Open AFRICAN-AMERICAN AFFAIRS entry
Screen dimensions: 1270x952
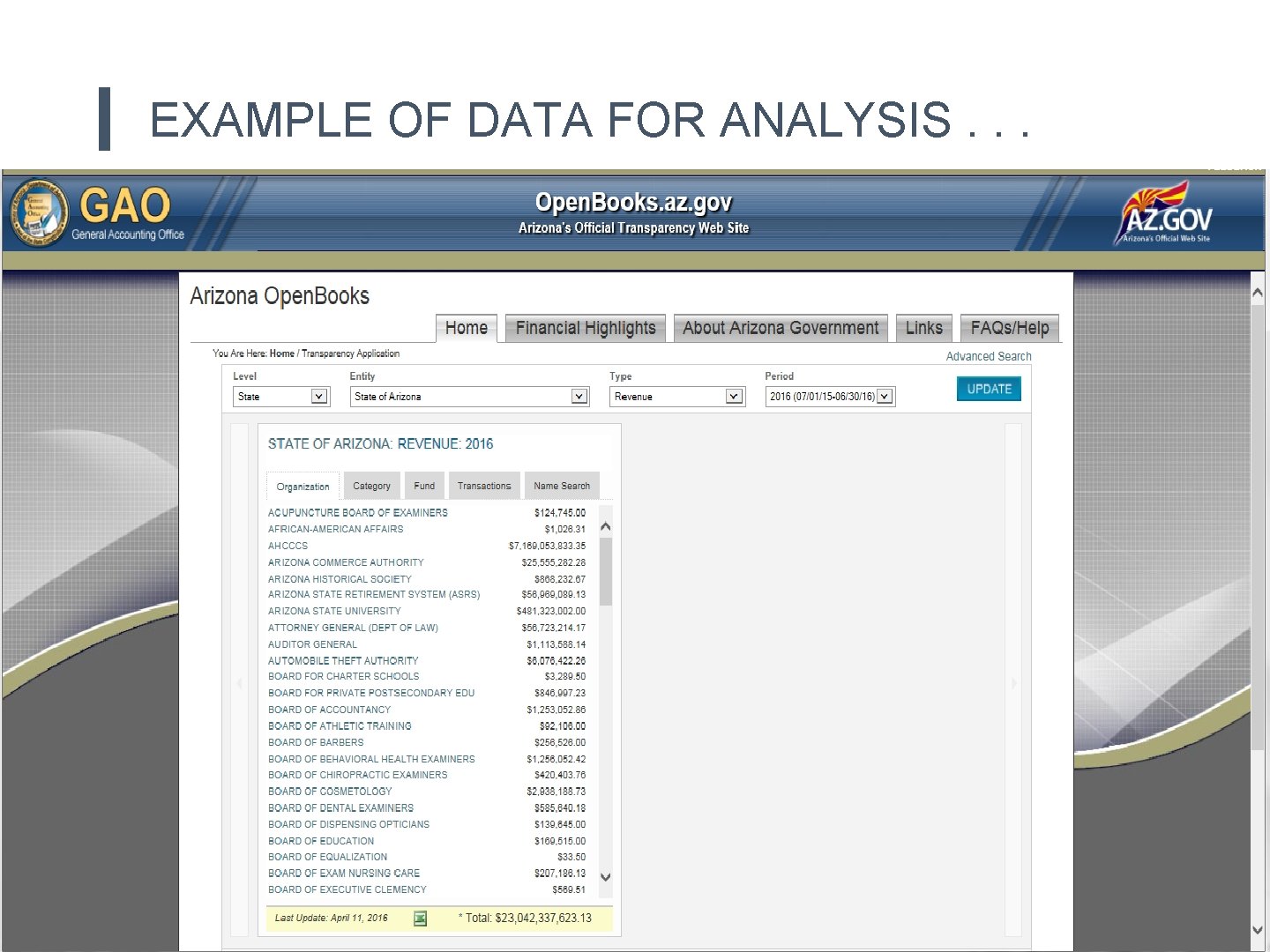(x=336, y=529)
